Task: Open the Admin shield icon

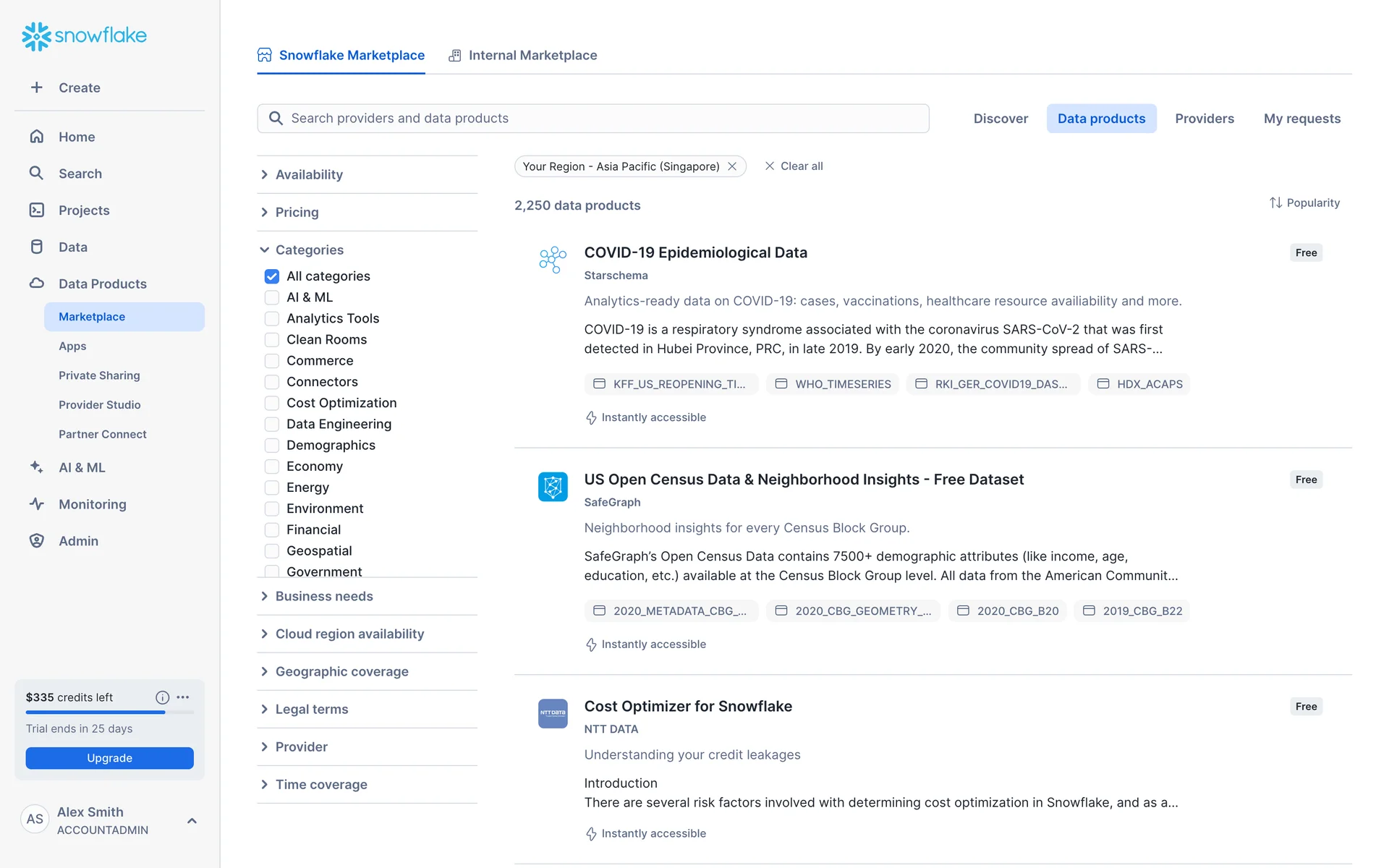Action: (x=36, y=541)
